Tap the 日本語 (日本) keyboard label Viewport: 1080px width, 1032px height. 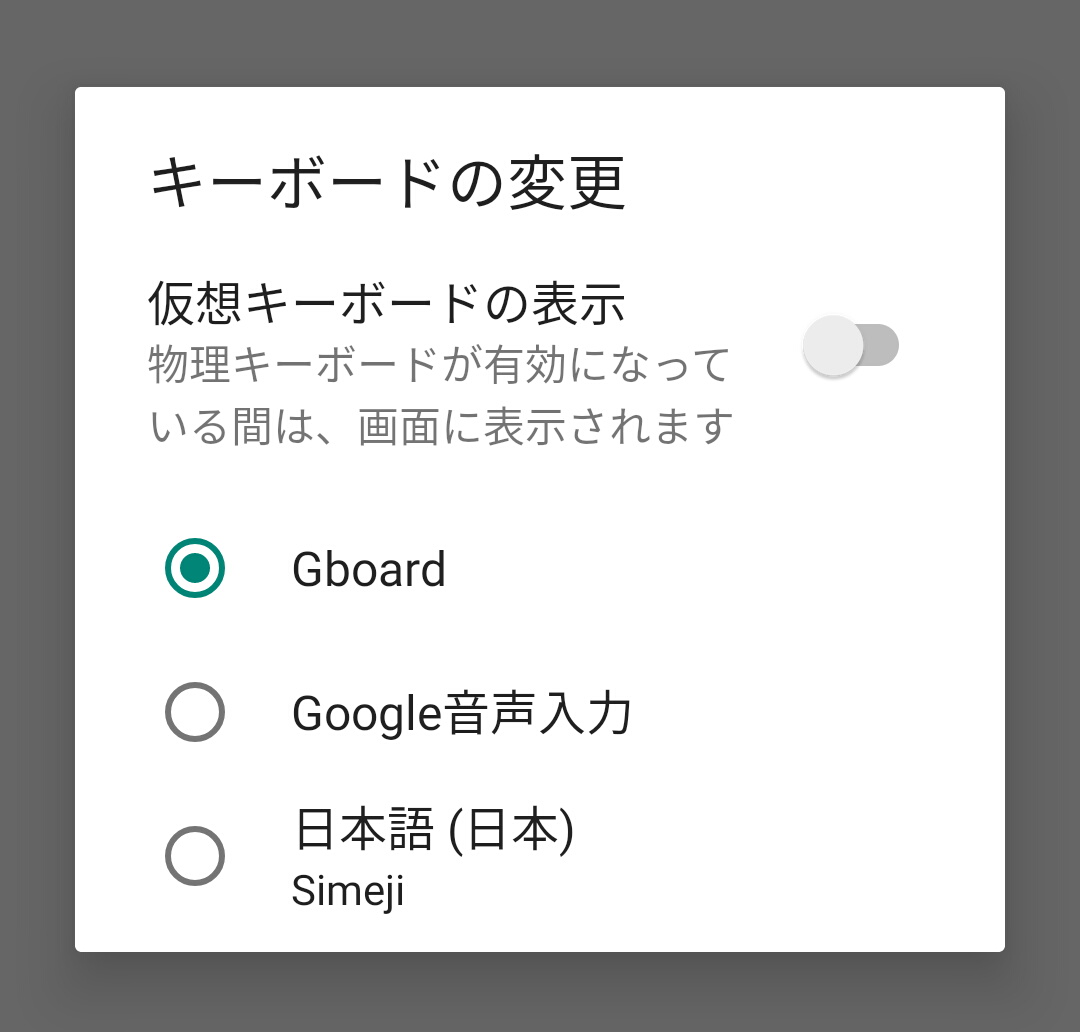pos(434,829)
